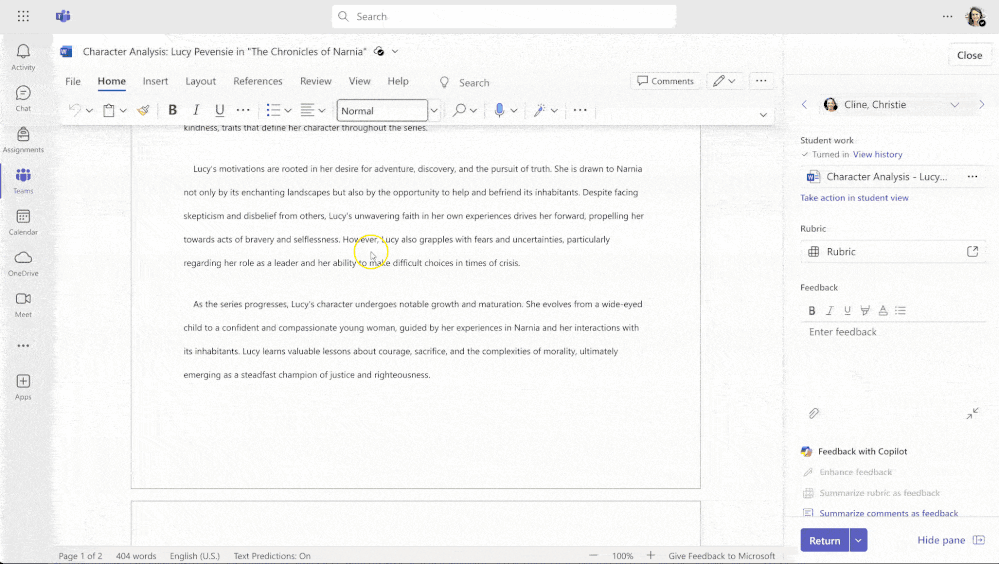Click Summarize comments as feedback

point(888,513)
